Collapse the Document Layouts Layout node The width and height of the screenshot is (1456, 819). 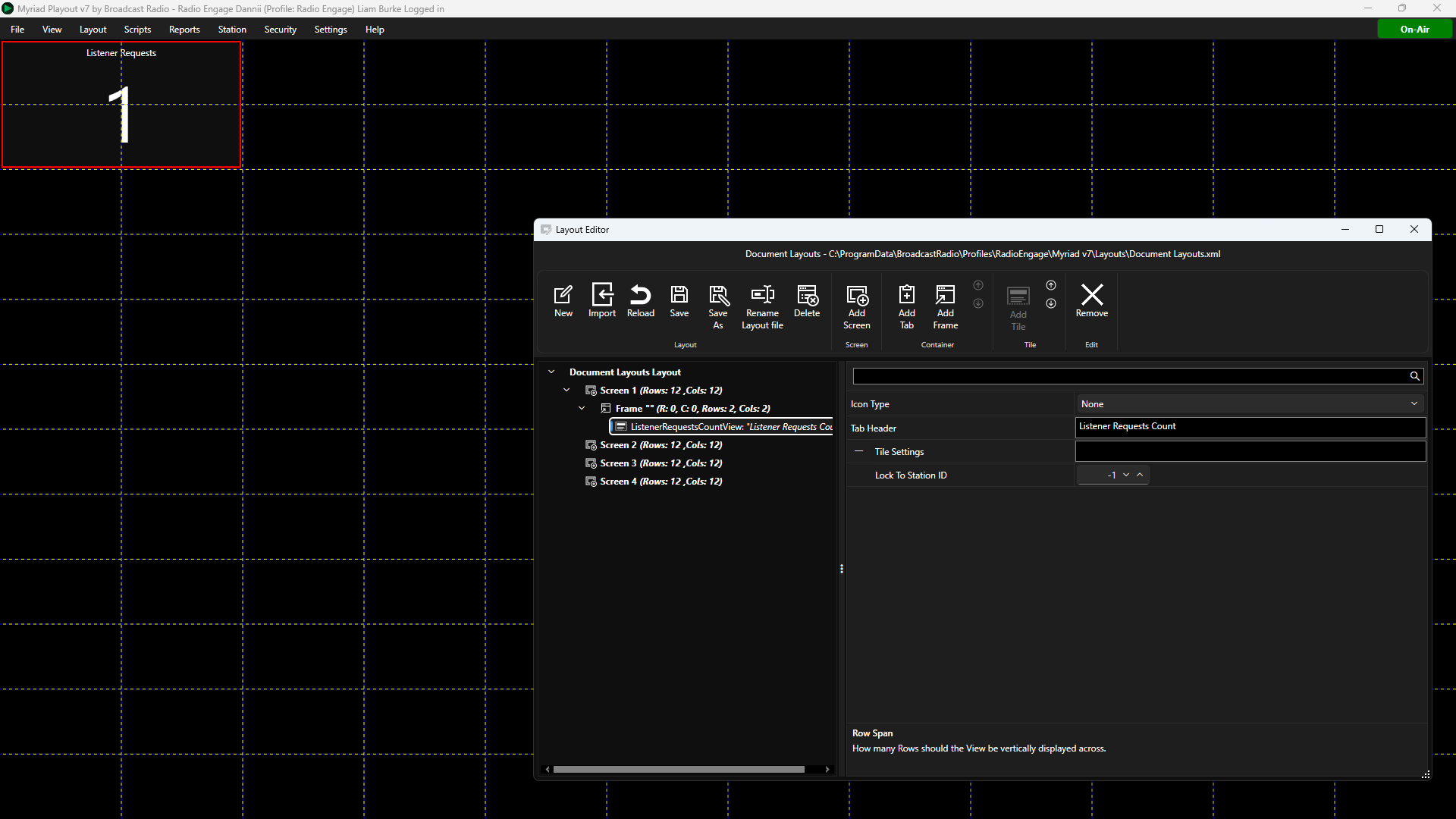click(x=551, y=372)
